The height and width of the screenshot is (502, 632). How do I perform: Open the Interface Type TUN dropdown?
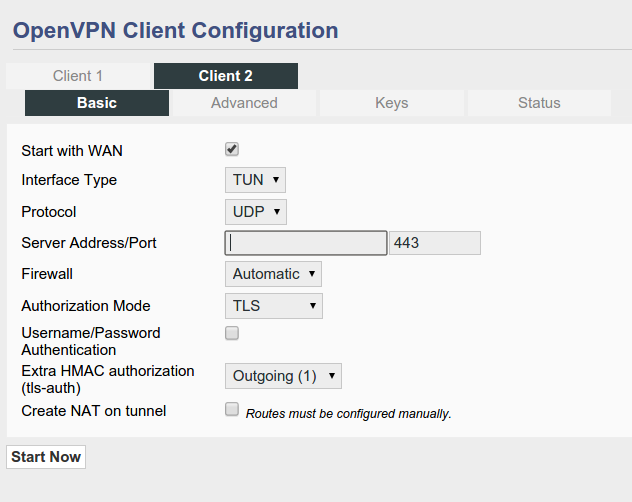pyautogui.click(x=255, y=180)
